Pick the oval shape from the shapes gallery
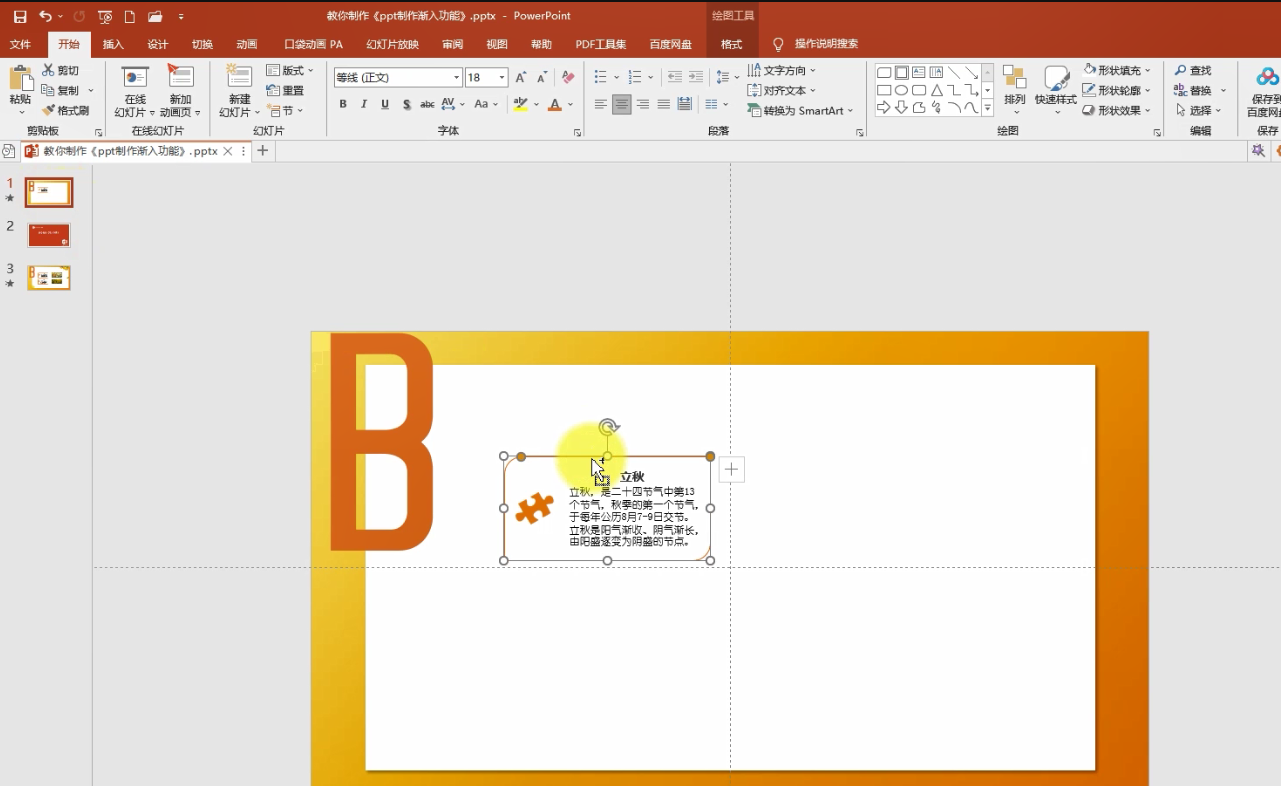The width and height of the screenshot is (1281, 786). (x=901, y=90)
